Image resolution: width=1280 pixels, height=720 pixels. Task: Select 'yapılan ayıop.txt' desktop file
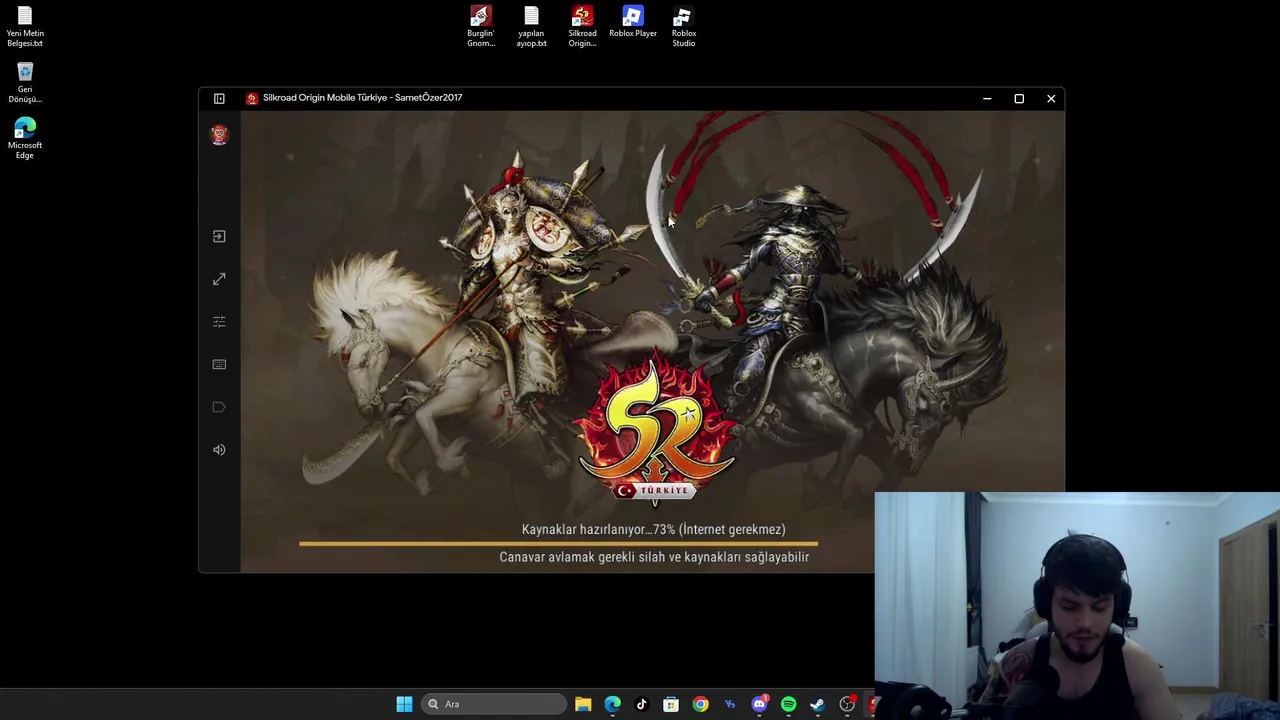(531, 27)
